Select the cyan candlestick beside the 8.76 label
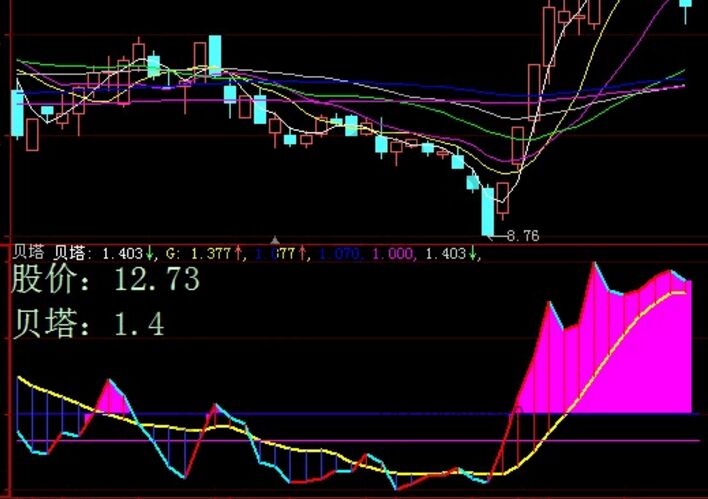 tap(488, 210)
